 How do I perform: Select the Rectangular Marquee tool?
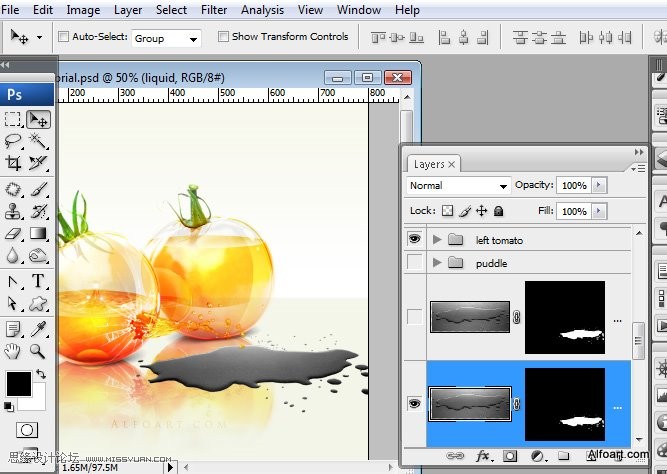13,119
